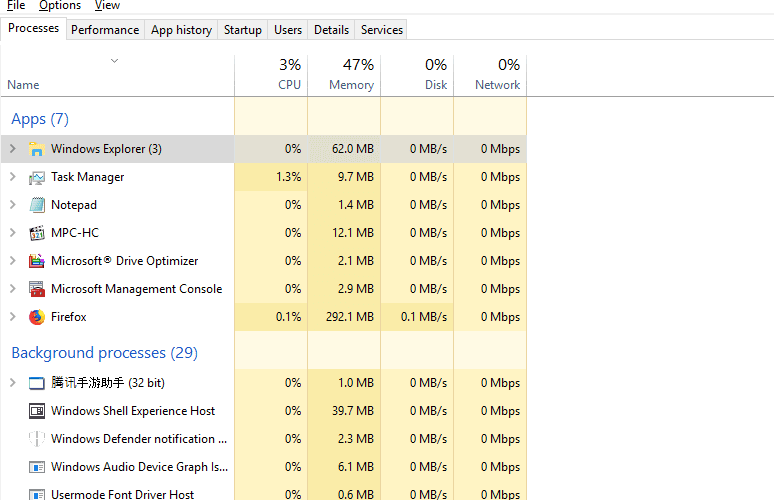Switch to the Users tab
Screen dimensions: 774x500
288,30
